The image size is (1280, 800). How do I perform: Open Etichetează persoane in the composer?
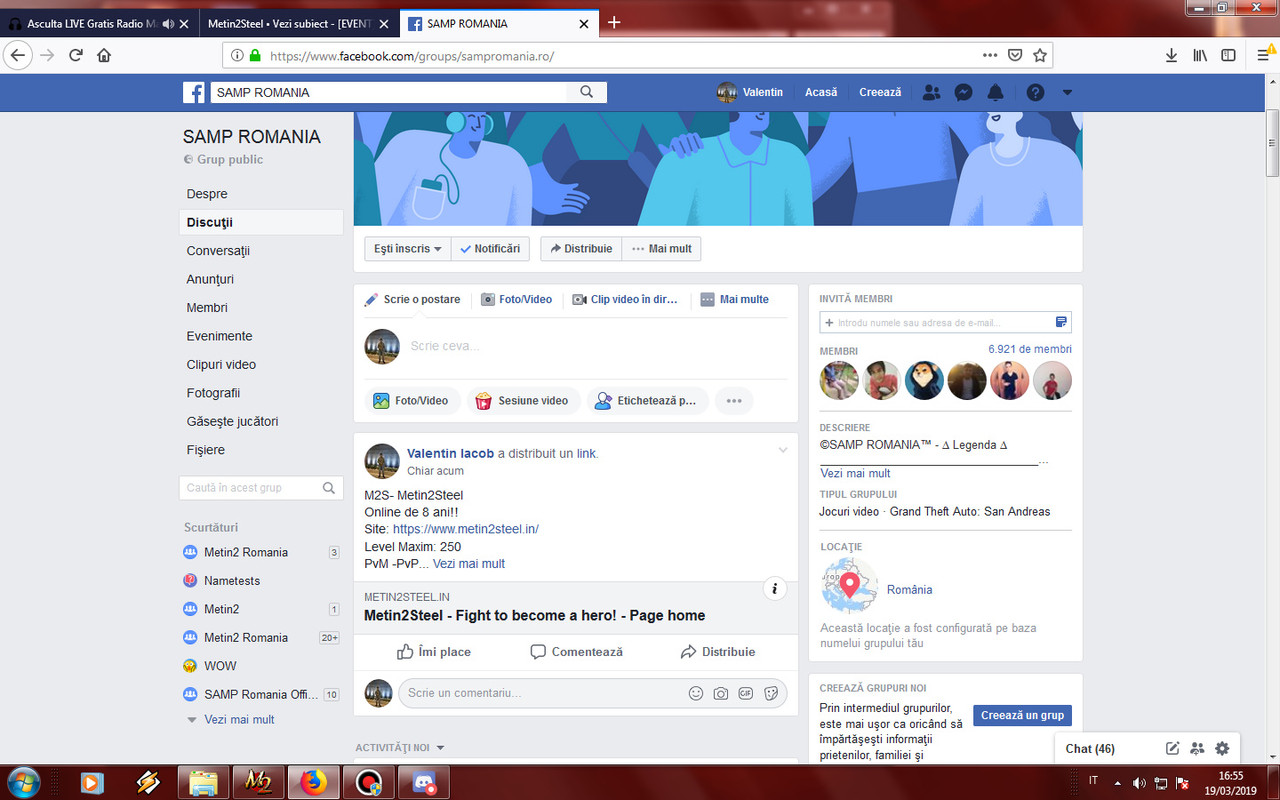[648, 400]
